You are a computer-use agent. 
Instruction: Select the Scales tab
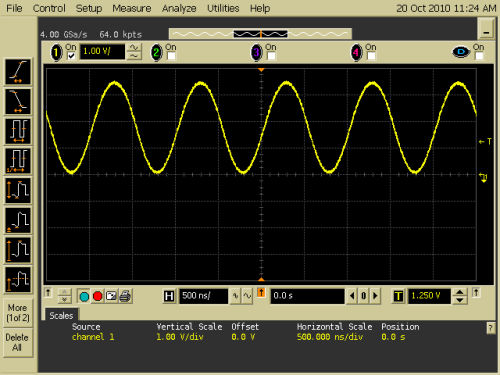tap(61, 315)
